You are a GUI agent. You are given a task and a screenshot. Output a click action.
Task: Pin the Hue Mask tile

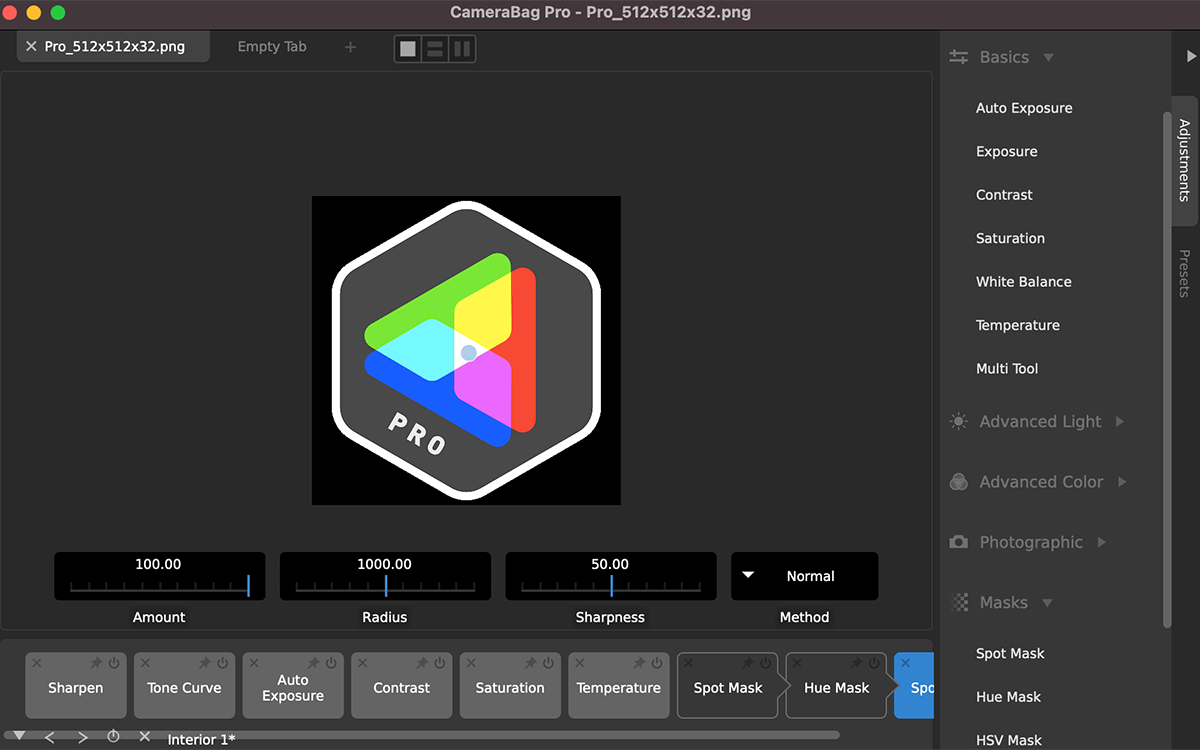857,663
